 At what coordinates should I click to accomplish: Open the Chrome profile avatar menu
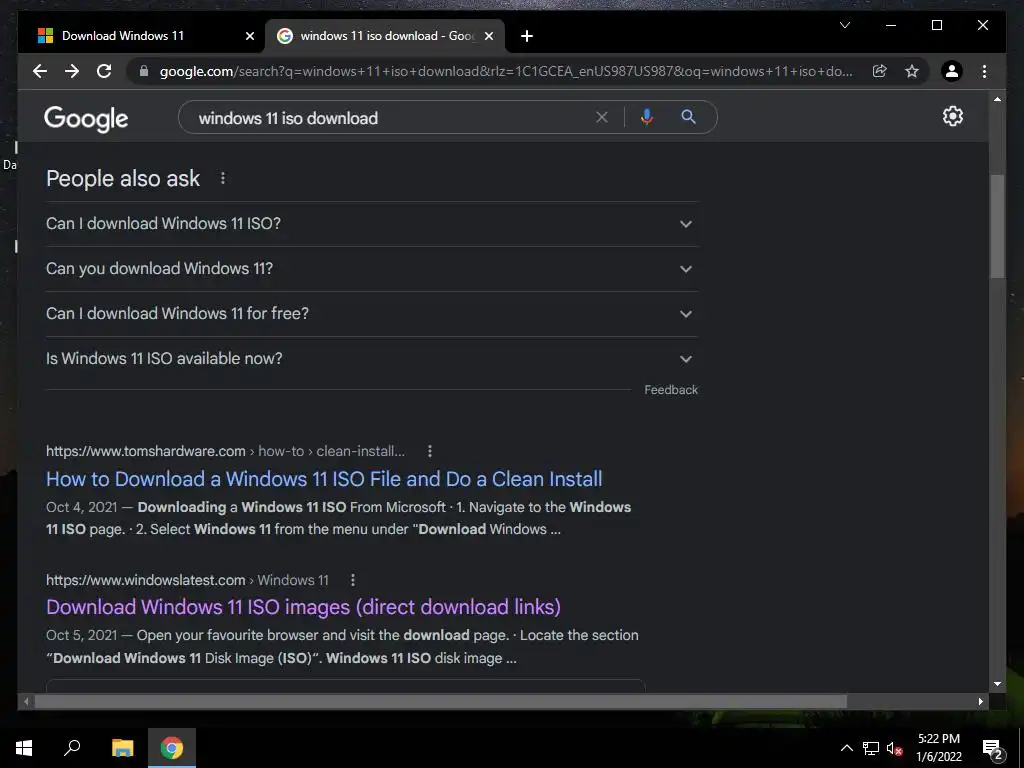click(x=952, y=71)
